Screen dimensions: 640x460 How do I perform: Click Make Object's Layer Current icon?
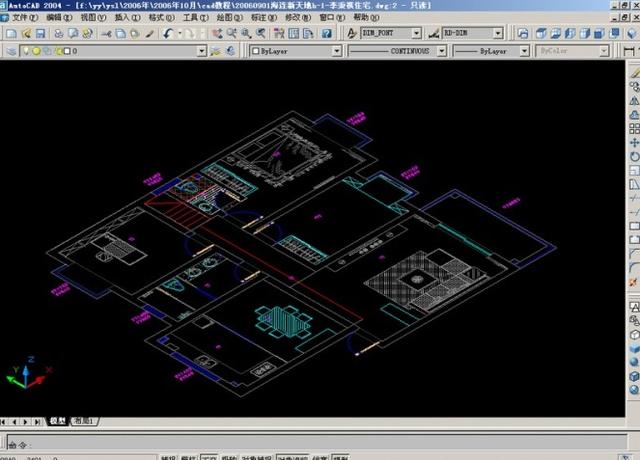(216, 51)
